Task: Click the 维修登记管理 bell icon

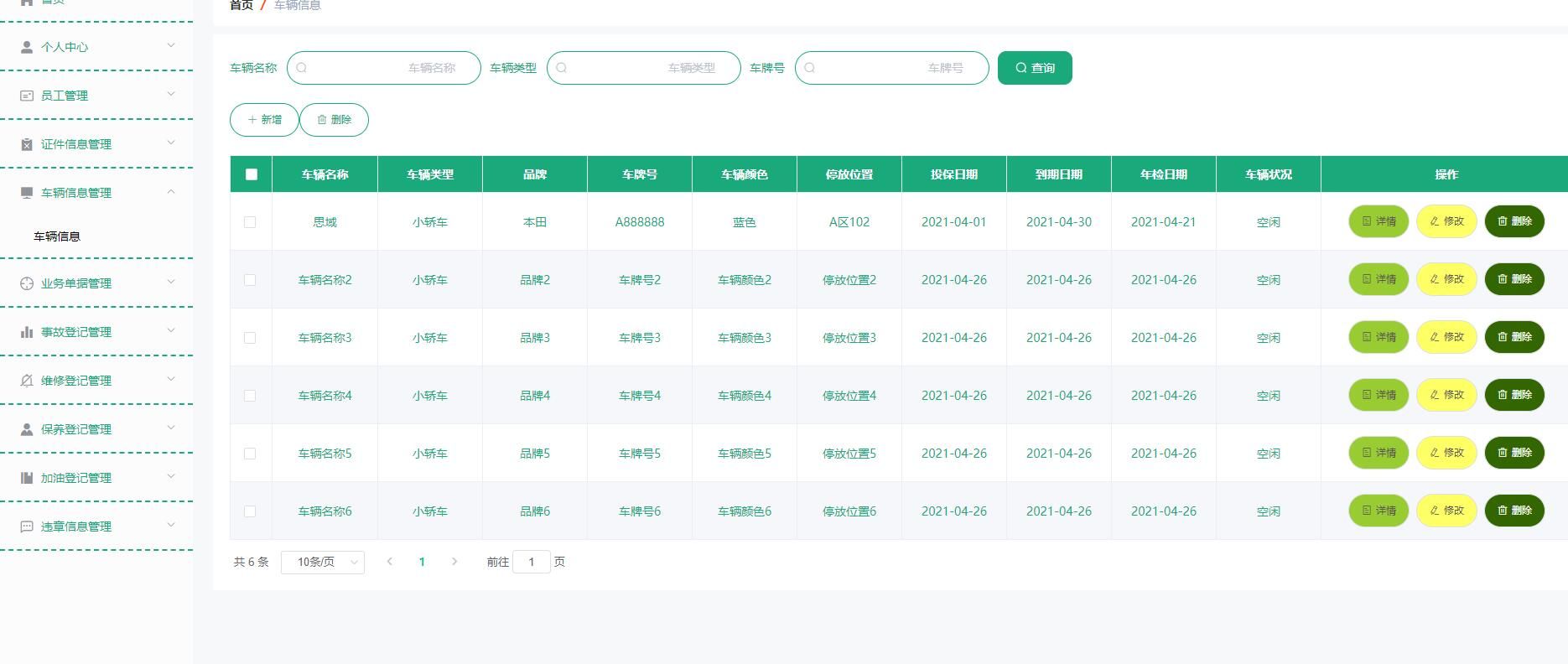Action: click(27, 381)
